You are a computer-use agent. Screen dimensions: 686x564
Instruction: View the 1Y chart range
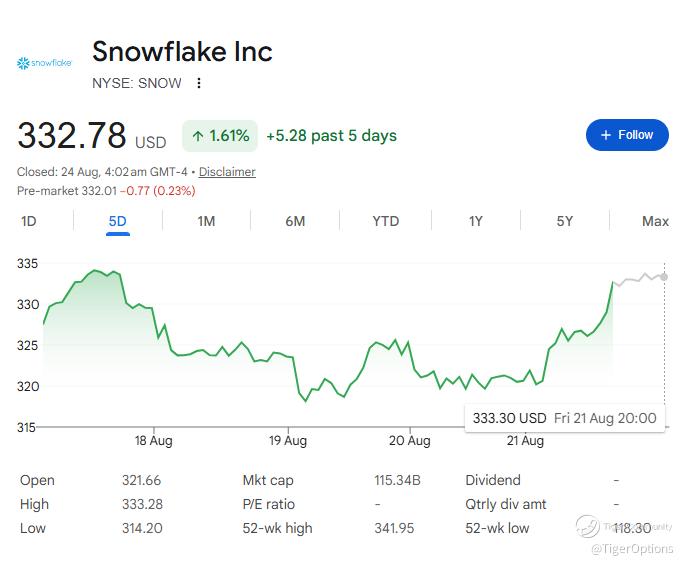click(476, 221)
